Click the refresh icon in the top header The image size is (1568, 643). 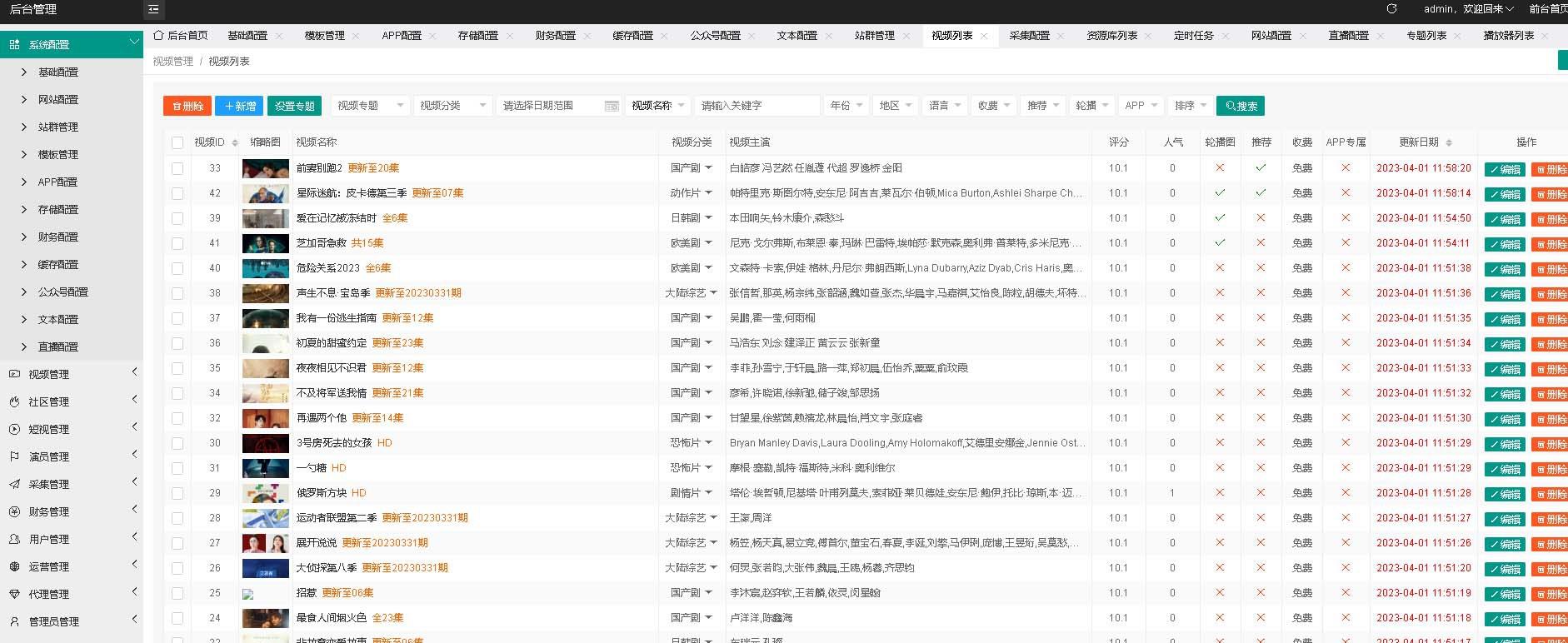pyautogui.click(x=1391, y=9)
